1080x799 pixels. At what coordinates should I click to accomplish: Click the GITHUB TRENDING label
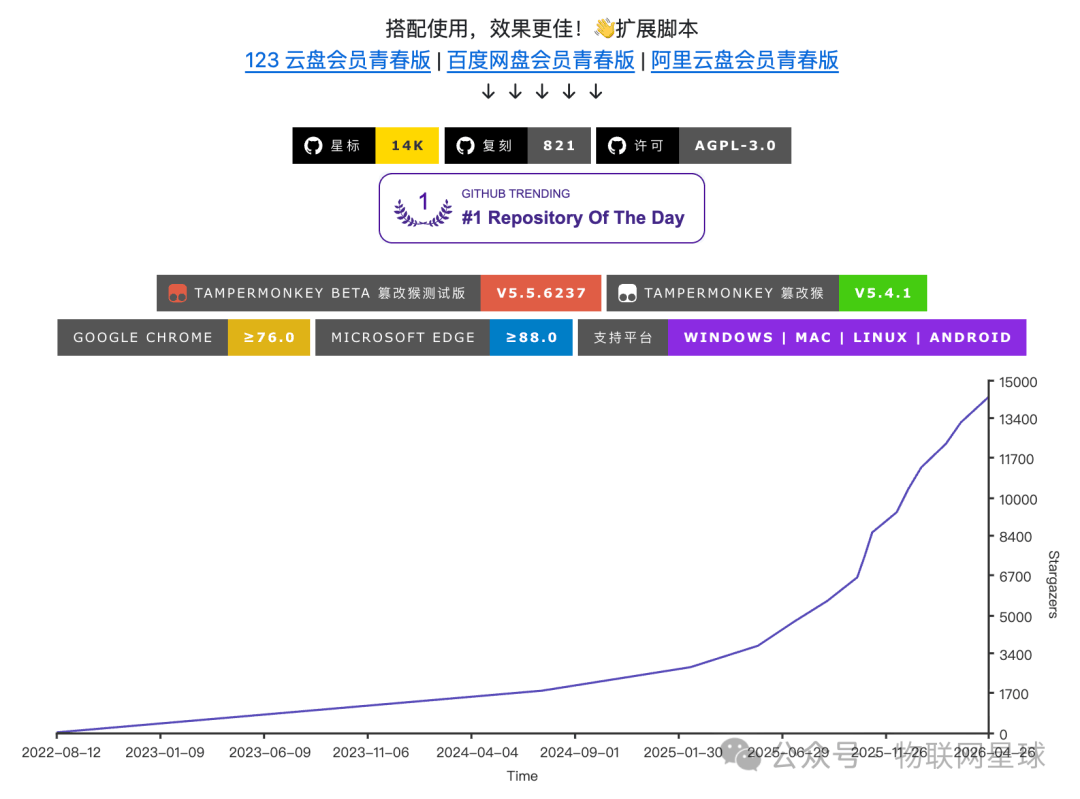(515, 194)
